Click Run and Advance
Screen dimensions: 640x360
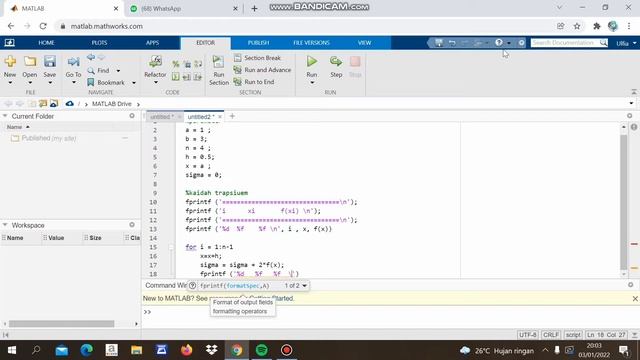tap(262, 70)
